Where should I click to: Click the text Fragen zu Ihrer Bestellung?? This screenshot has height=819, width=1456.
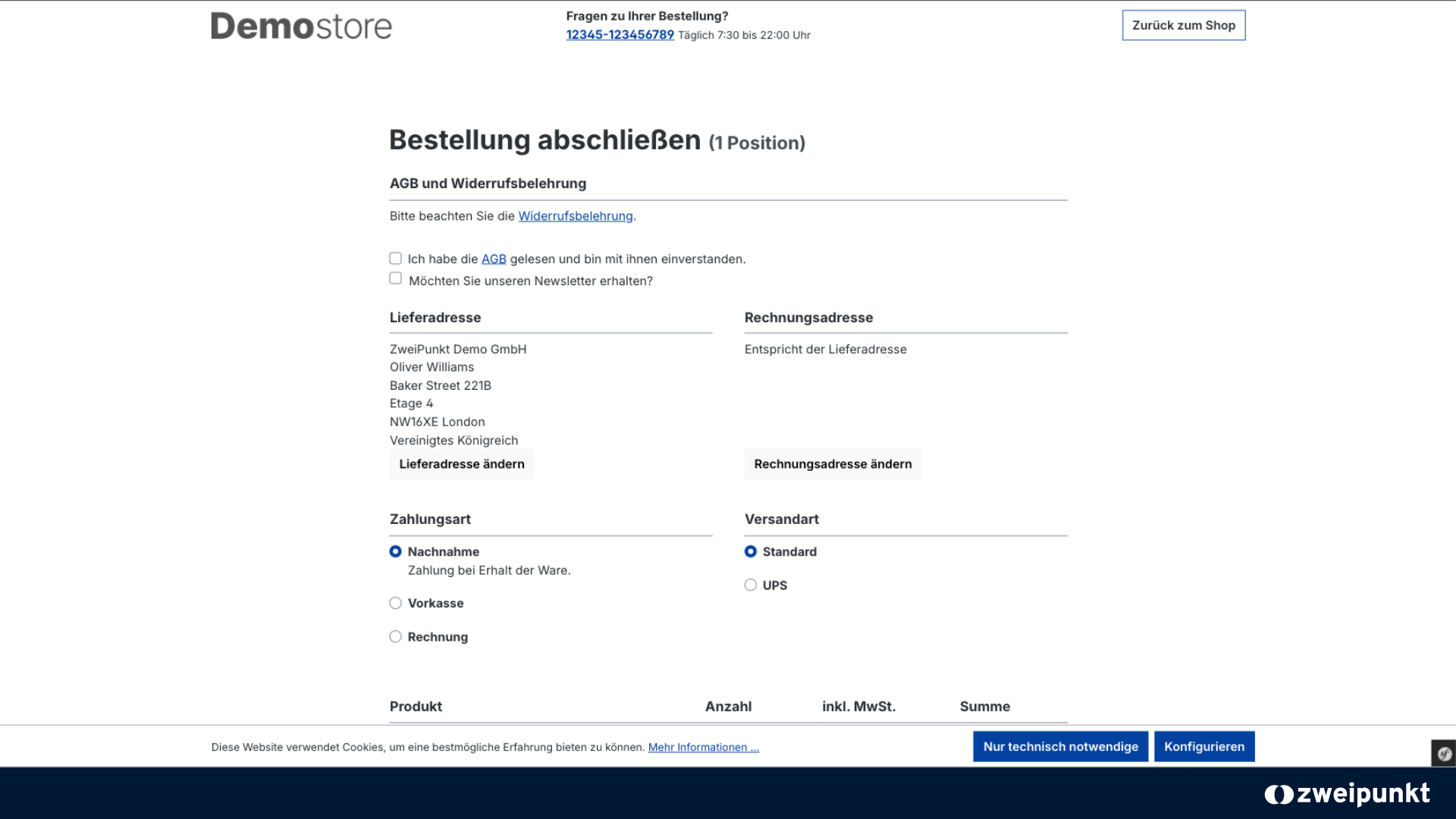click(x=647, y=16)
